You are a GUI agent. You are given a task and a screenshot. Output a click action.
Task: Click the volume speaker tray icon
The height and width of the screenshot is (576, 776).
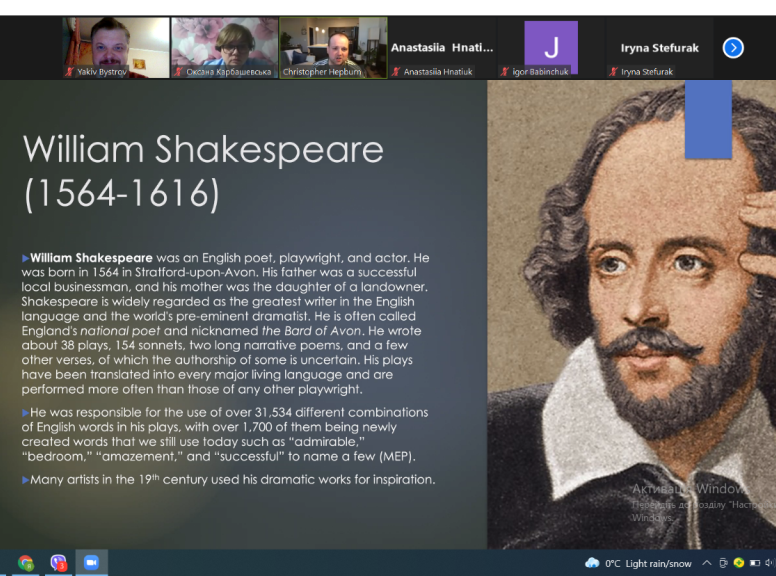(770, 563)
